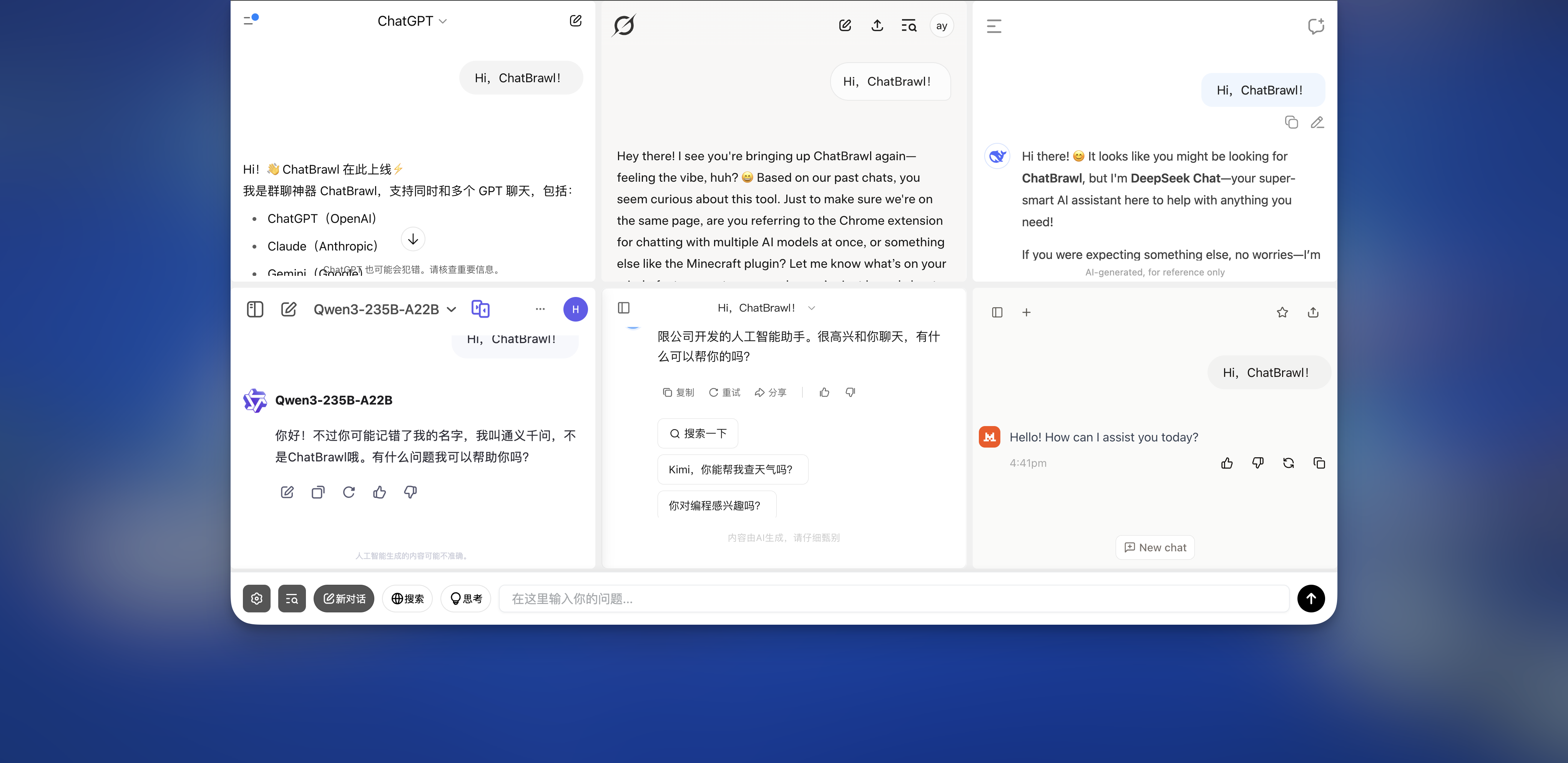The height and width of the screenshot is (763, 1568).
Task: Thumbs down the Qwen response
Action: [x=410, y=492]
